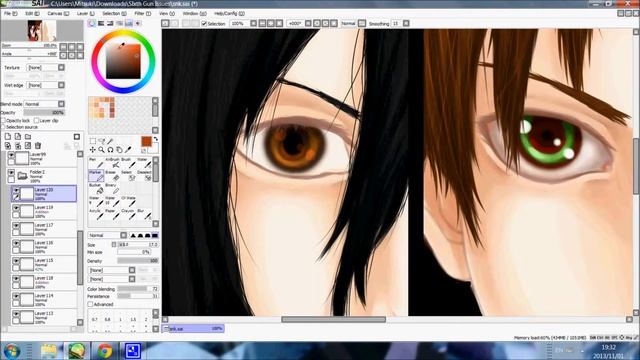Select the Pen tool
Image resolution: width=640 pixels, height=360 pixels.
[x=96, y=162]
